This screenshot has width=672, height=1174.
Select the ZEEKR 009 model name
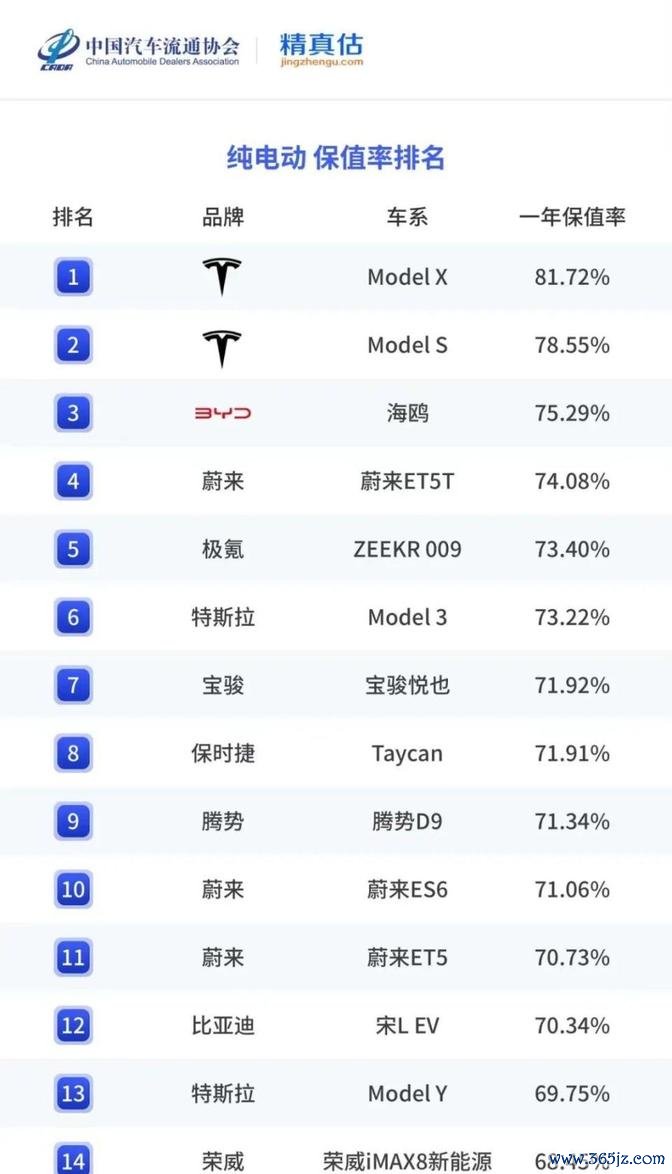[x=407, y=549]
